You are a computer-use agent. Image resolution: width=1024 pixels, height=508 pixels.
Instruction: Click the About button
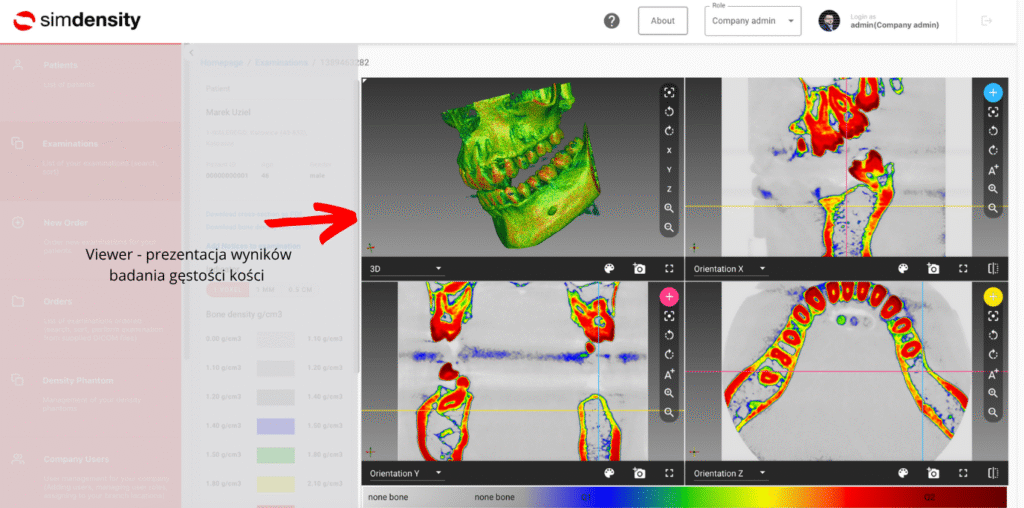662,21
